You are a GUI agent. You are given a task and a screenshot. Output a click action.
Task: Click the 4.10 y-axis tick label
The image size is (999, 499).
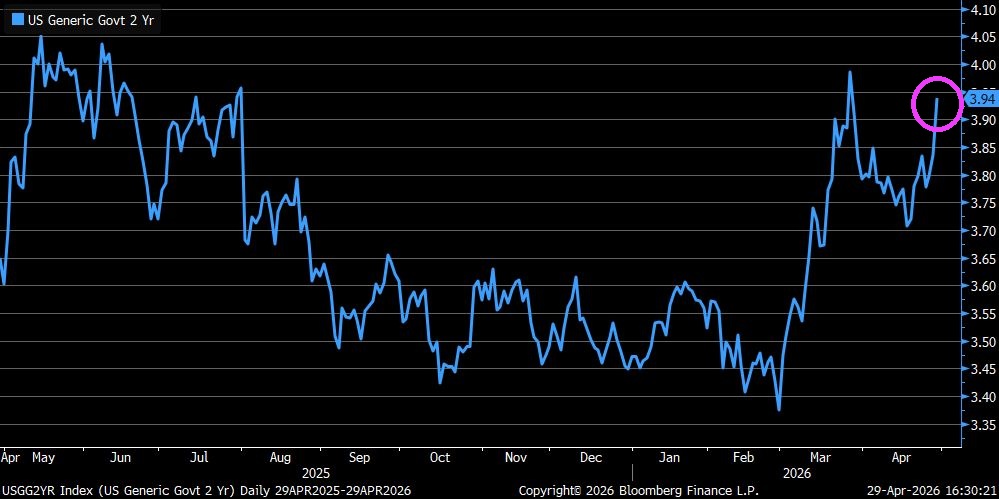[982, 10]
